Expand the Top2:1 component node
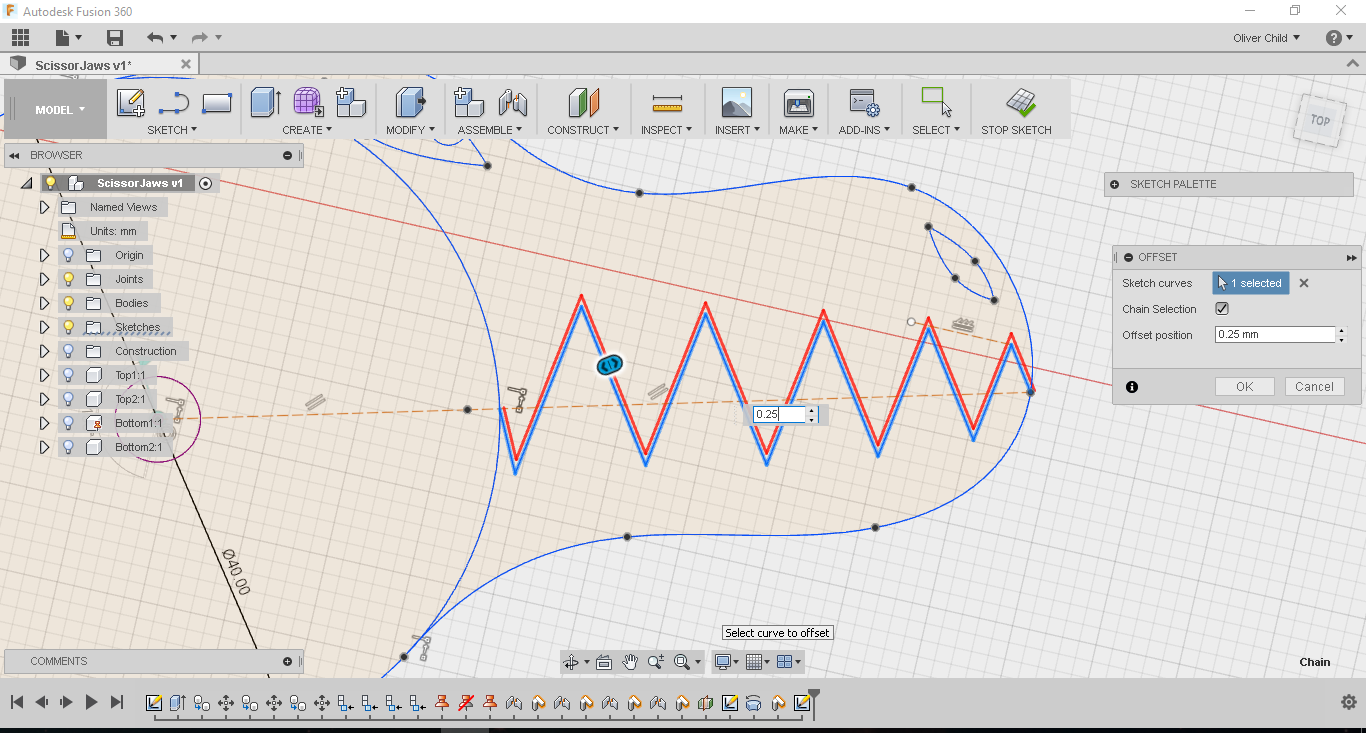 (44, 399)
